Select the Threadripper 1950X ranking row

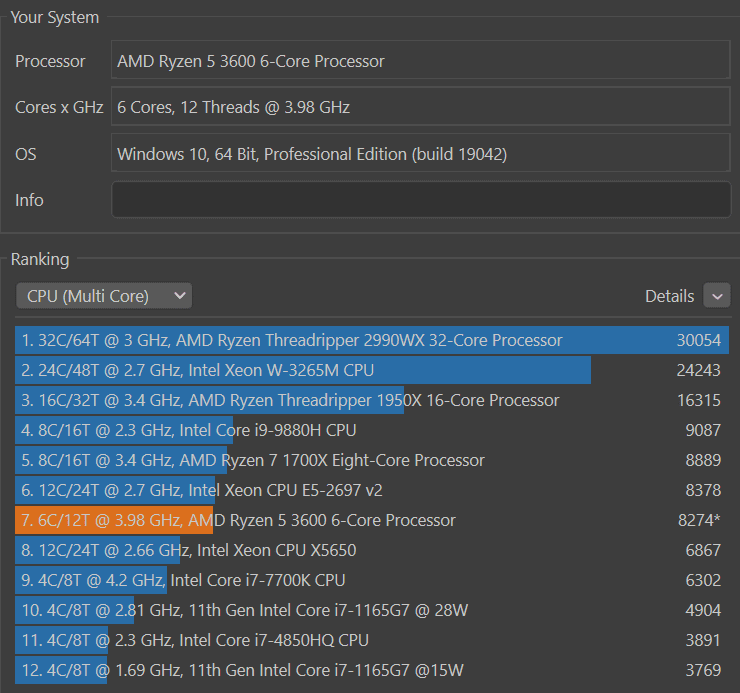pyautogui.click(x=372, y=400)
